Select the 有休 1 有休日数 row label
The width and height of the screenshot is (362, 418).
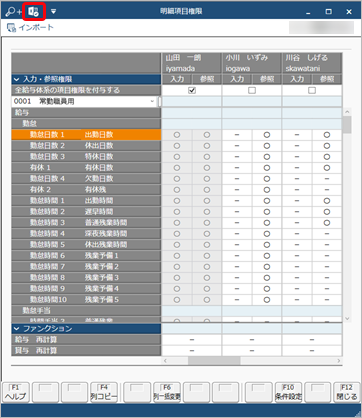[x=86, y=168]
